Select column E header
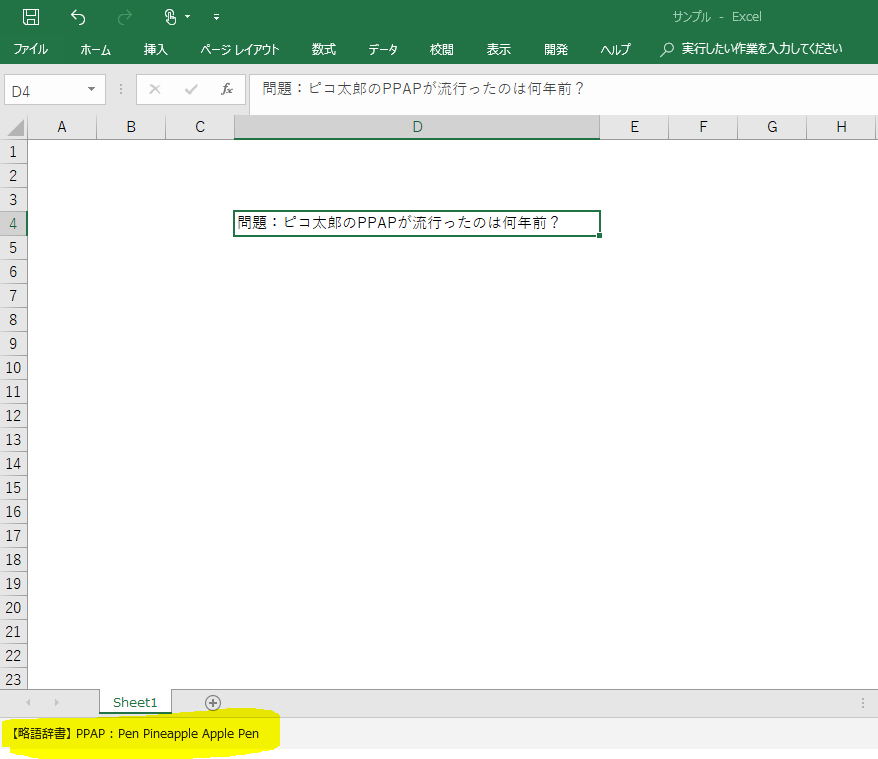The width and height of the screenshot is (878, 759). tap(634, 127)
